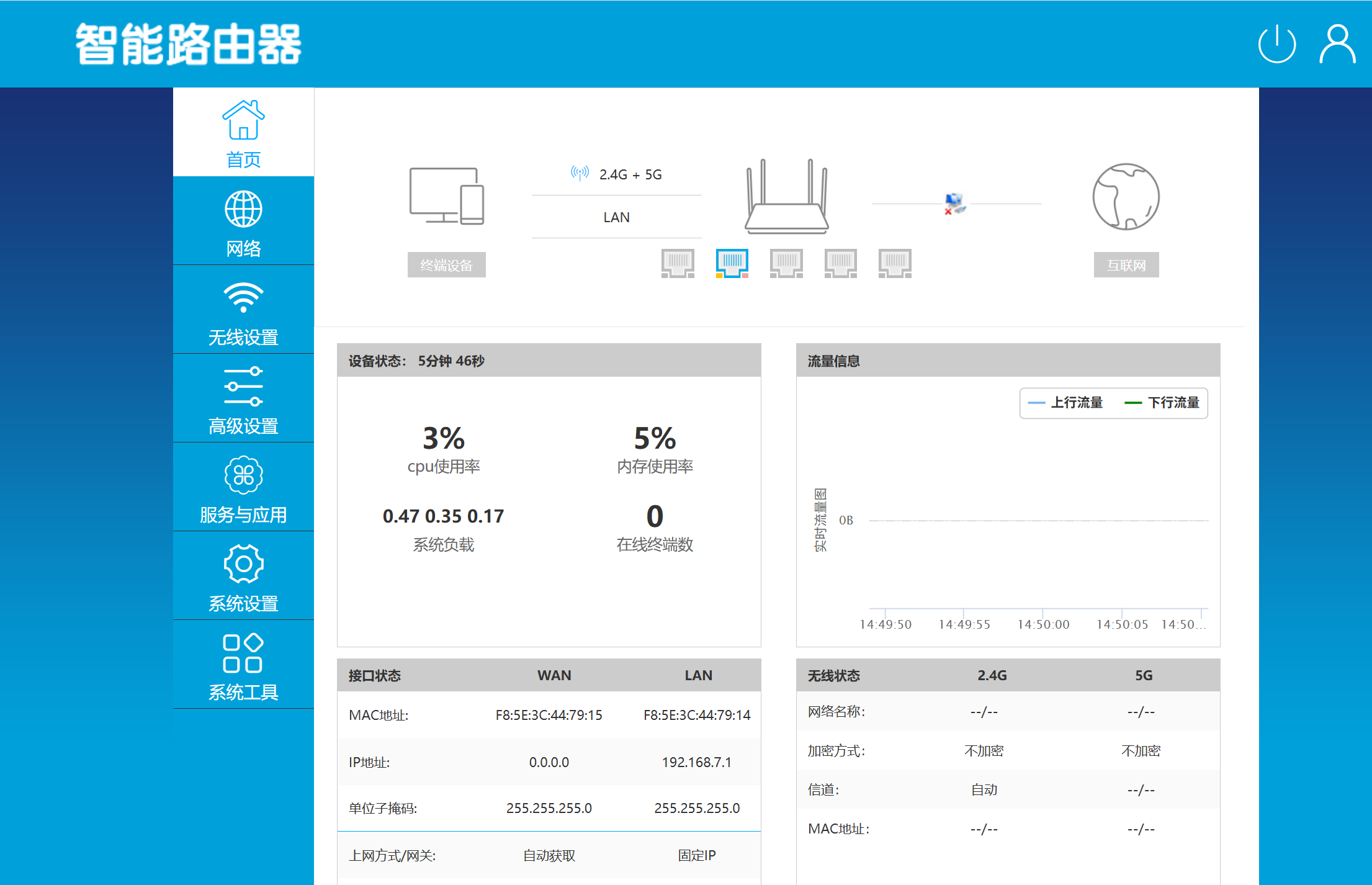The height and width of the screenshot is (885, 1372).
Task: Click the router illustration in topology diagram
Action: click(x=785, y=197)
